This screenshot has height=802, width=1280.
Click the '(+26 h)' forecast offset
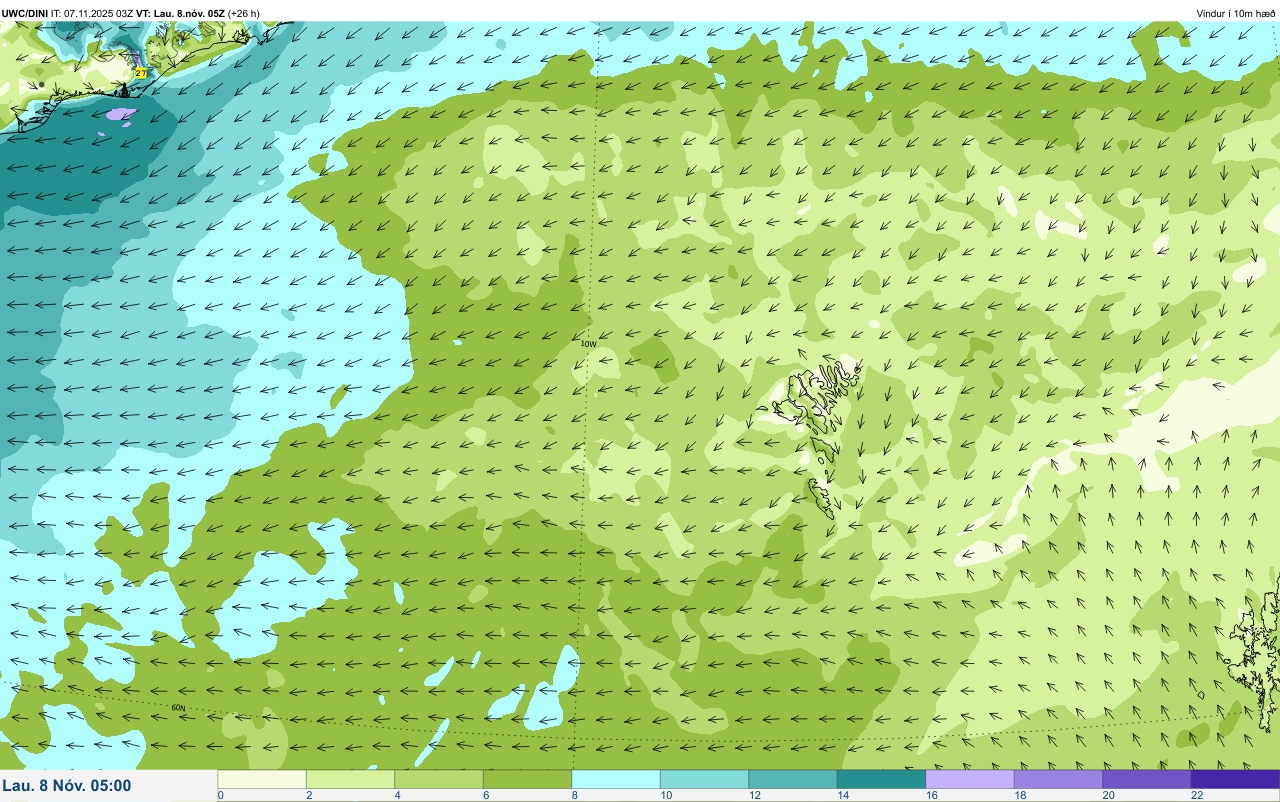pyautogui.click(x=244, y=13)
